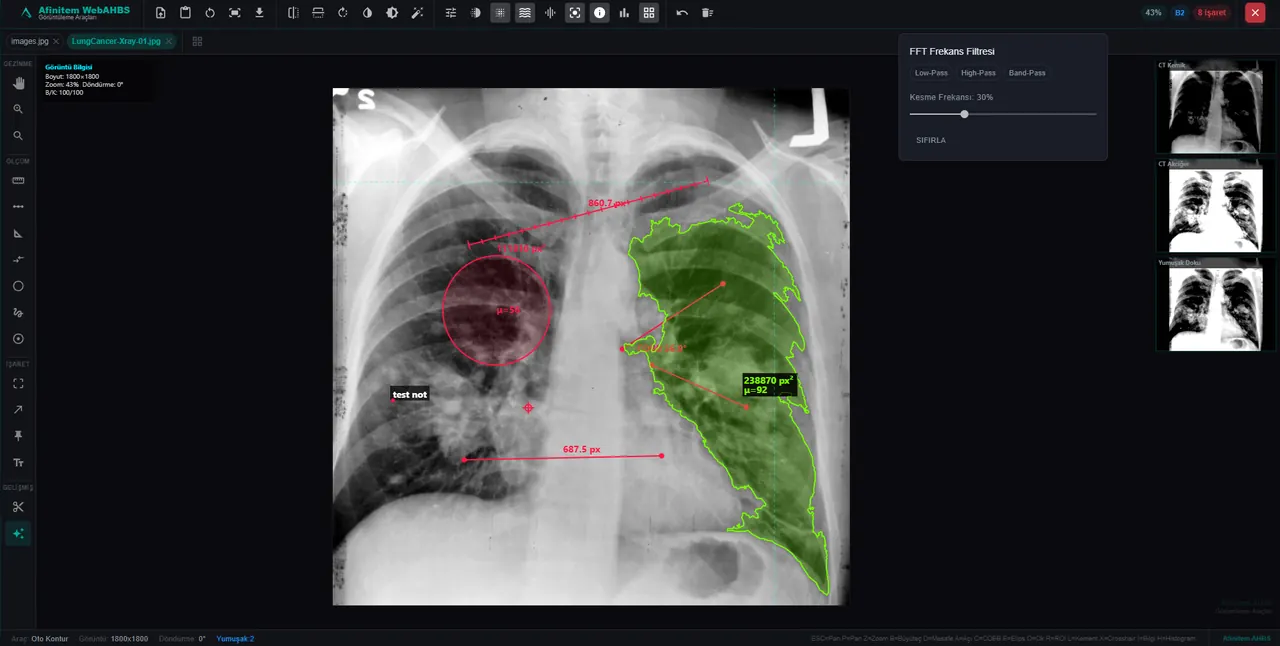The image size is (1280, 646).
Task: Select the rectangle marker tool
Action: (18, 383)
